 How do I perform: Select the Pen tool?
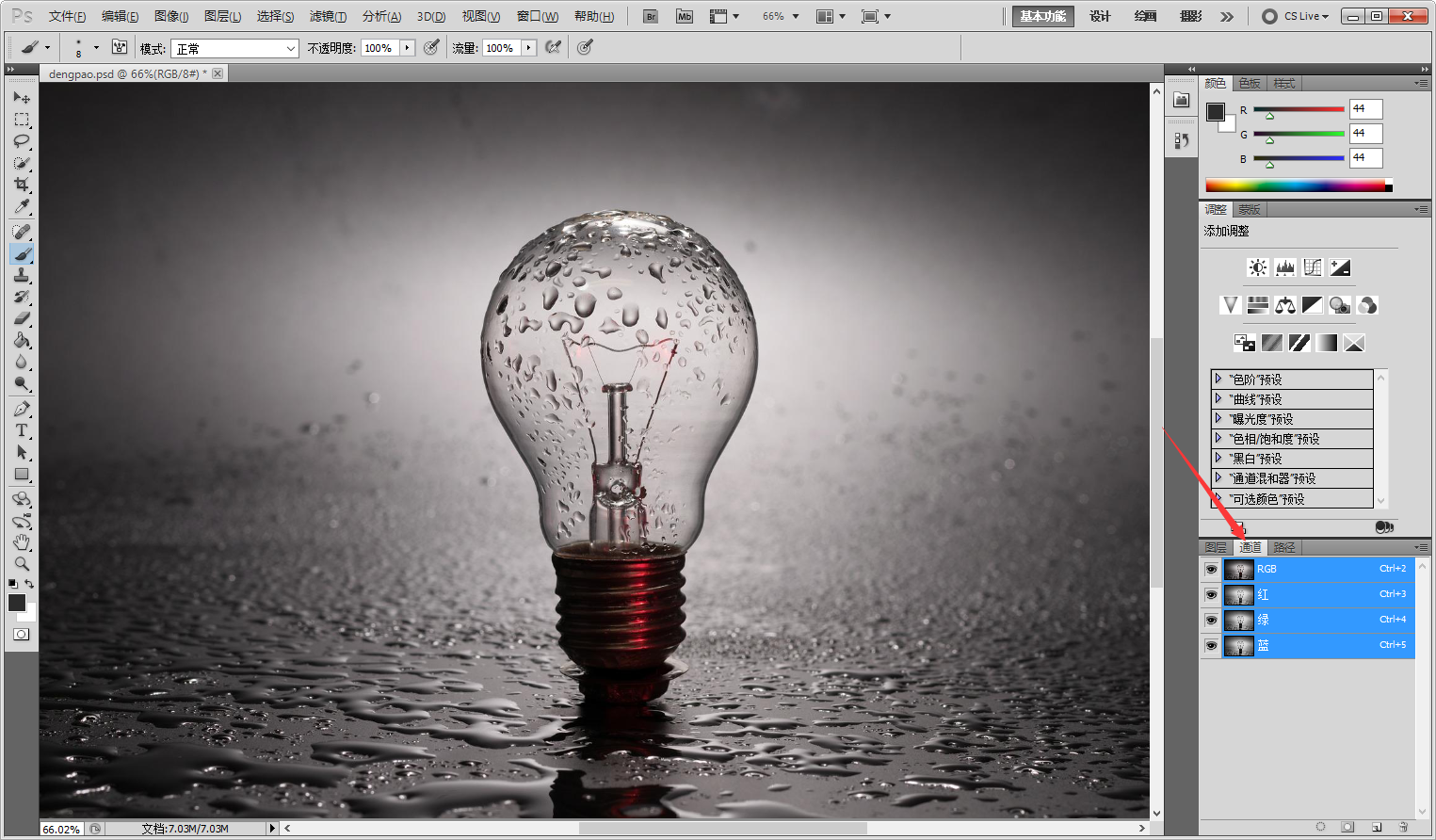[22, 409]
